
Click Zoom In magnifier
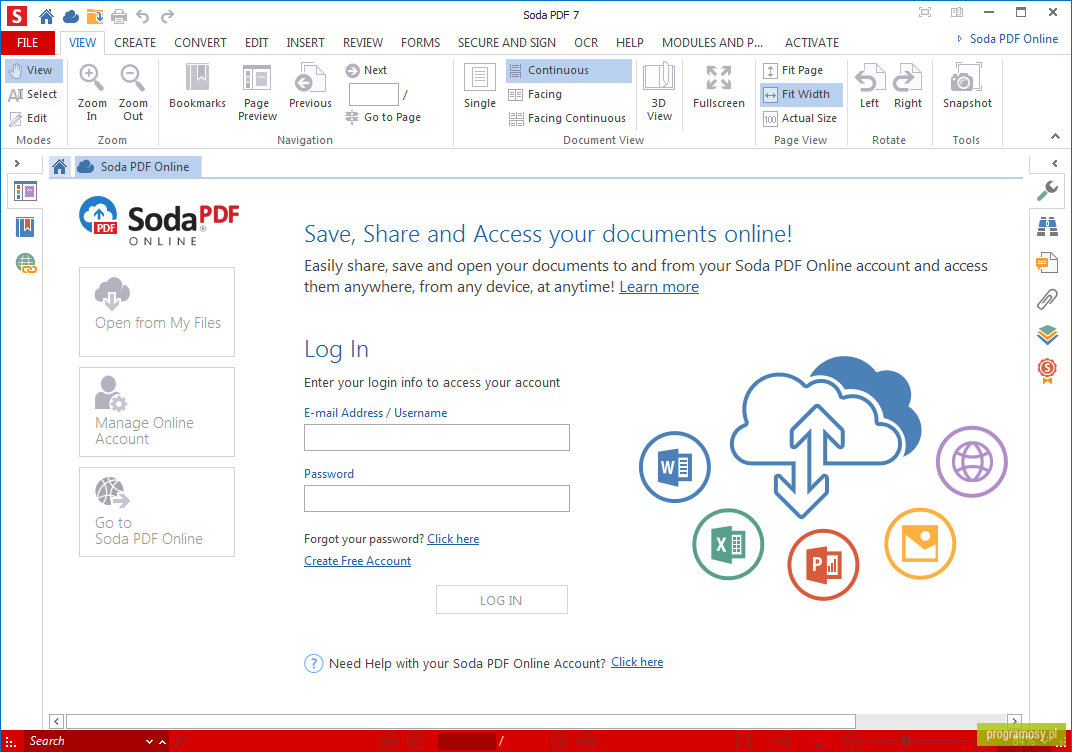(92, 92)
